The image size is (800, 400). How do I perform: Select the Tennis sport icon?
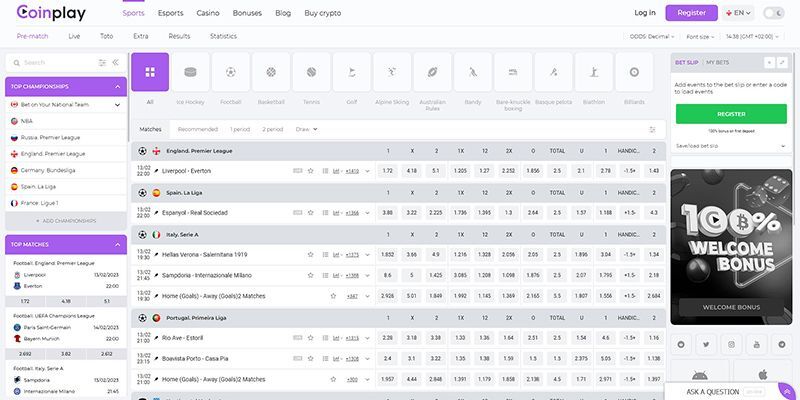click(311, 72)
